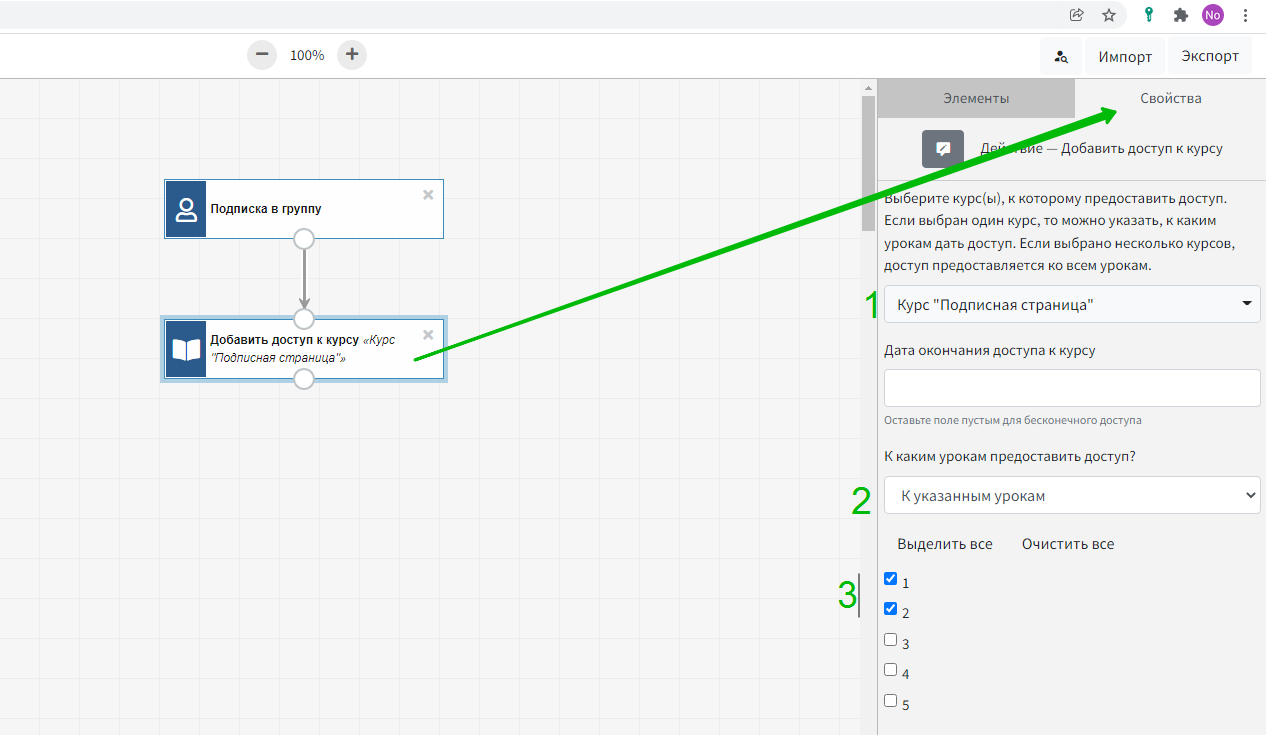This screenshot has height=735, width=1266.
Task: Open the 'Свойства' tab
Action: point(1170,98)
